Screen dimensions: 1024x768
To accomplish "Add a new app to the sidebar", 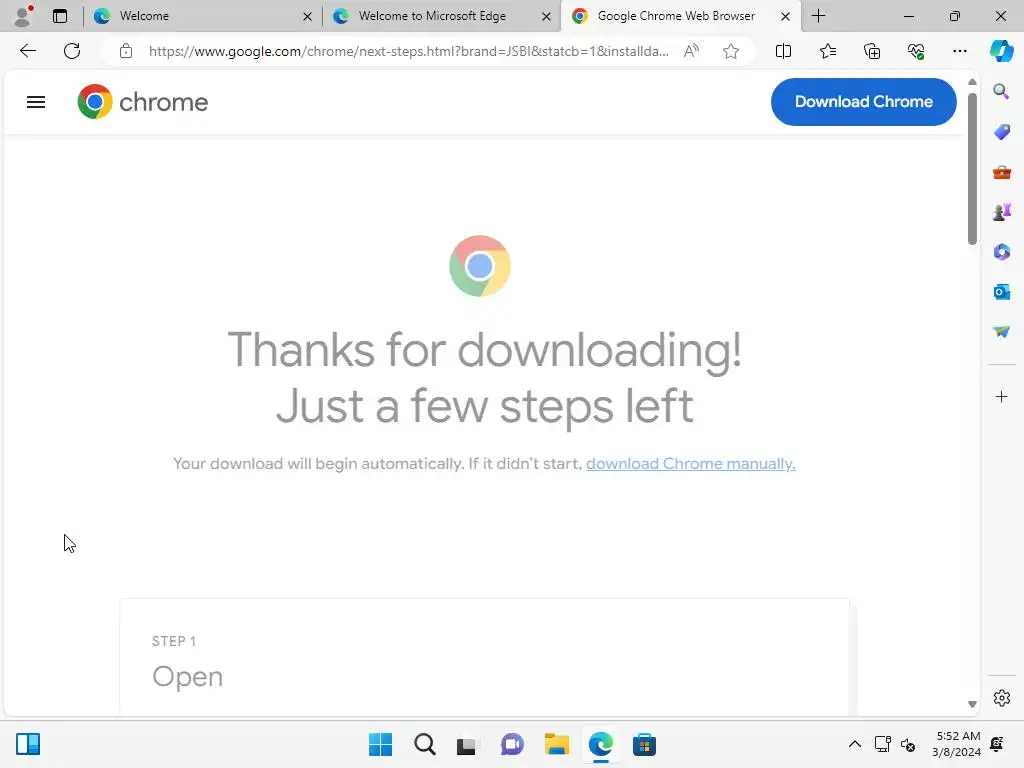I will tap(1001, 396).
